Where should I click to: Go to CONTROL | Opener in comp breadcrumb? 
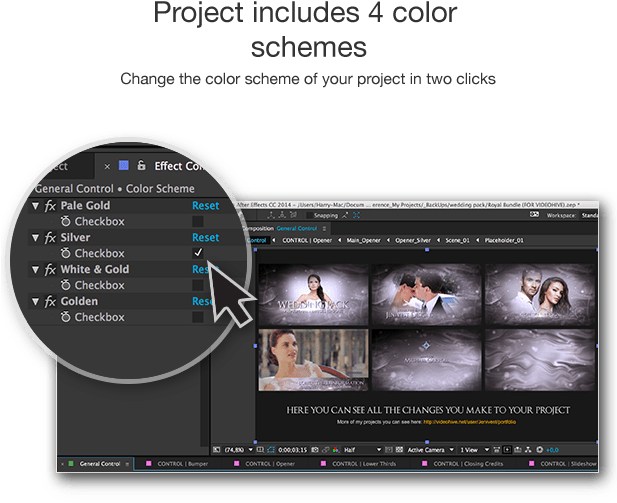(x=307, y=240)
